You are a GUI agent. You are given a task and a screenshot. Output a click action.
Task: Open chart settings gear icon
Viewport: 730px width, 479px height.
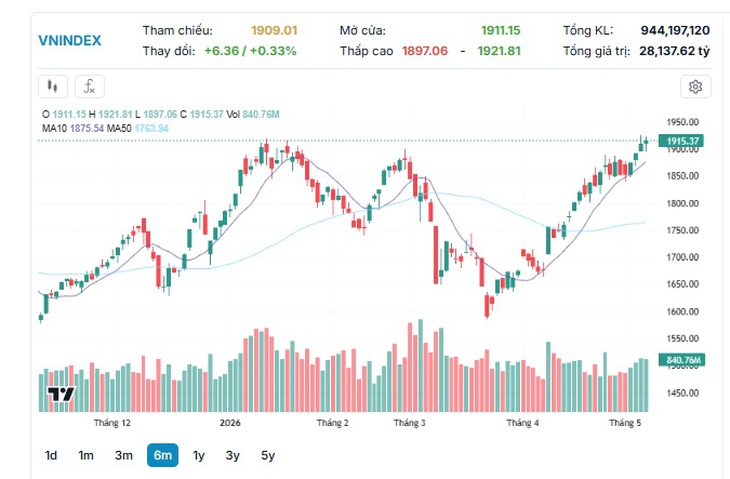pos(696,87)
